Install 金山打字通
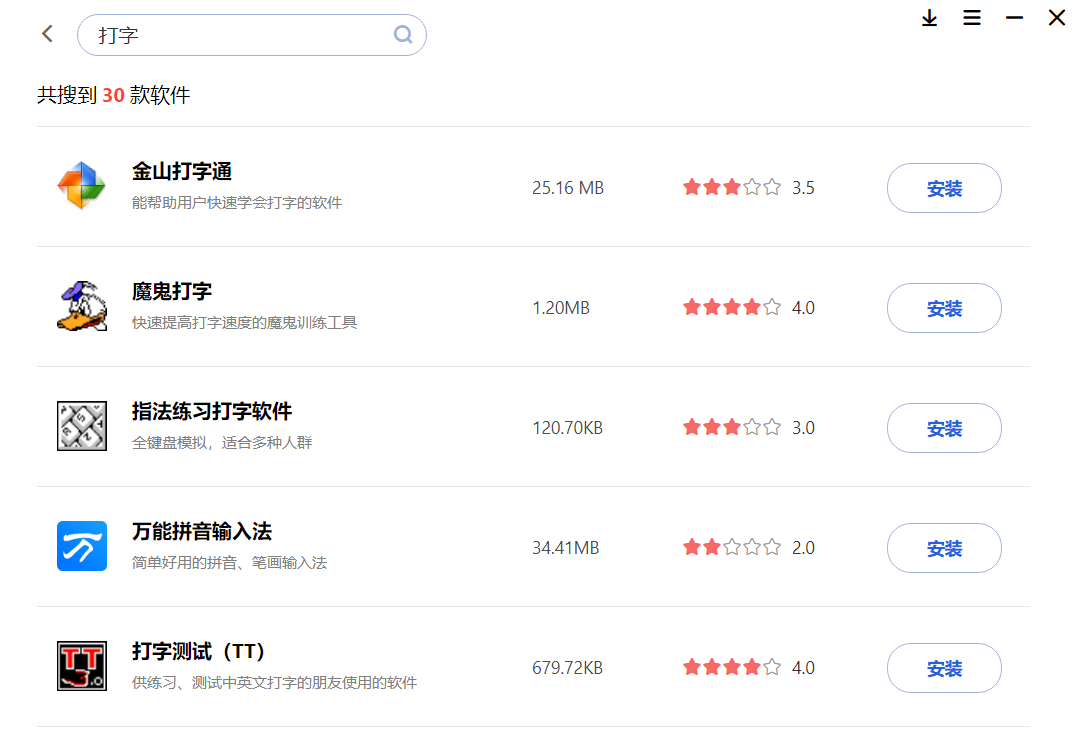Image resolution: width=1072 pixels, height=742 pixels. point(944,188)
